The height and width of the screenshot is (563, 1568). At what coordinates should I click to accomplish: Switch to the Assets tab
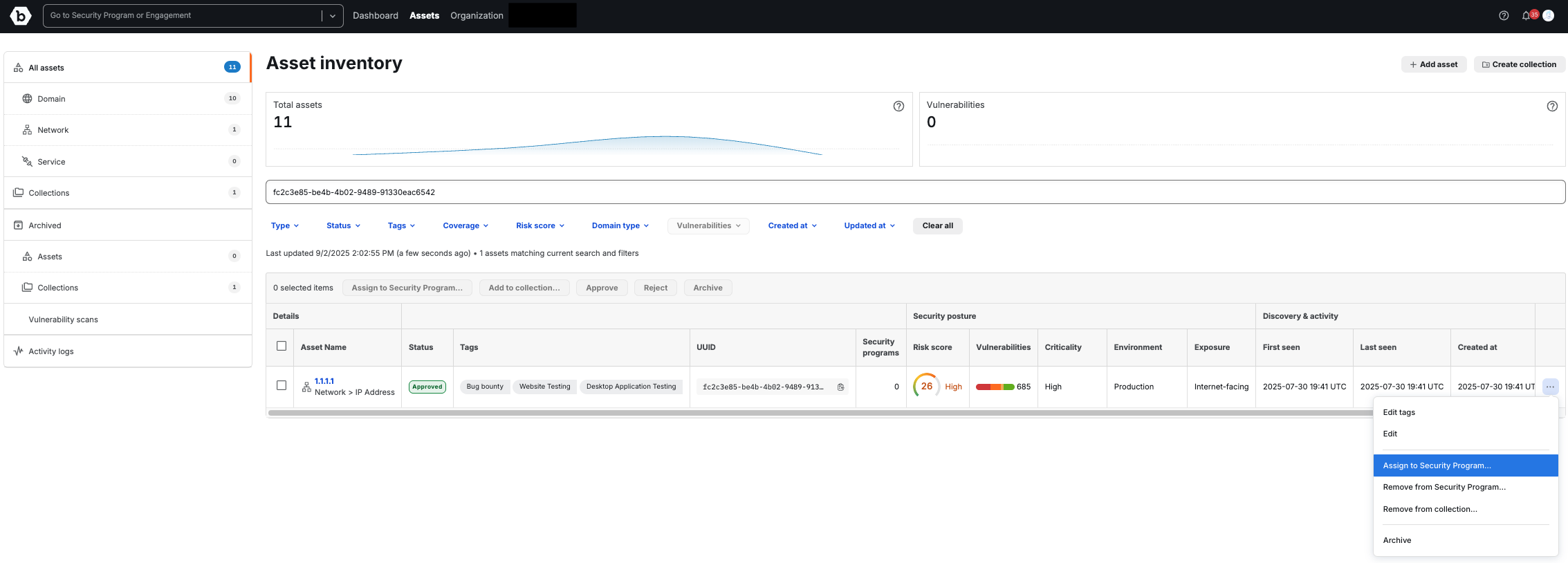coord(424,15)
